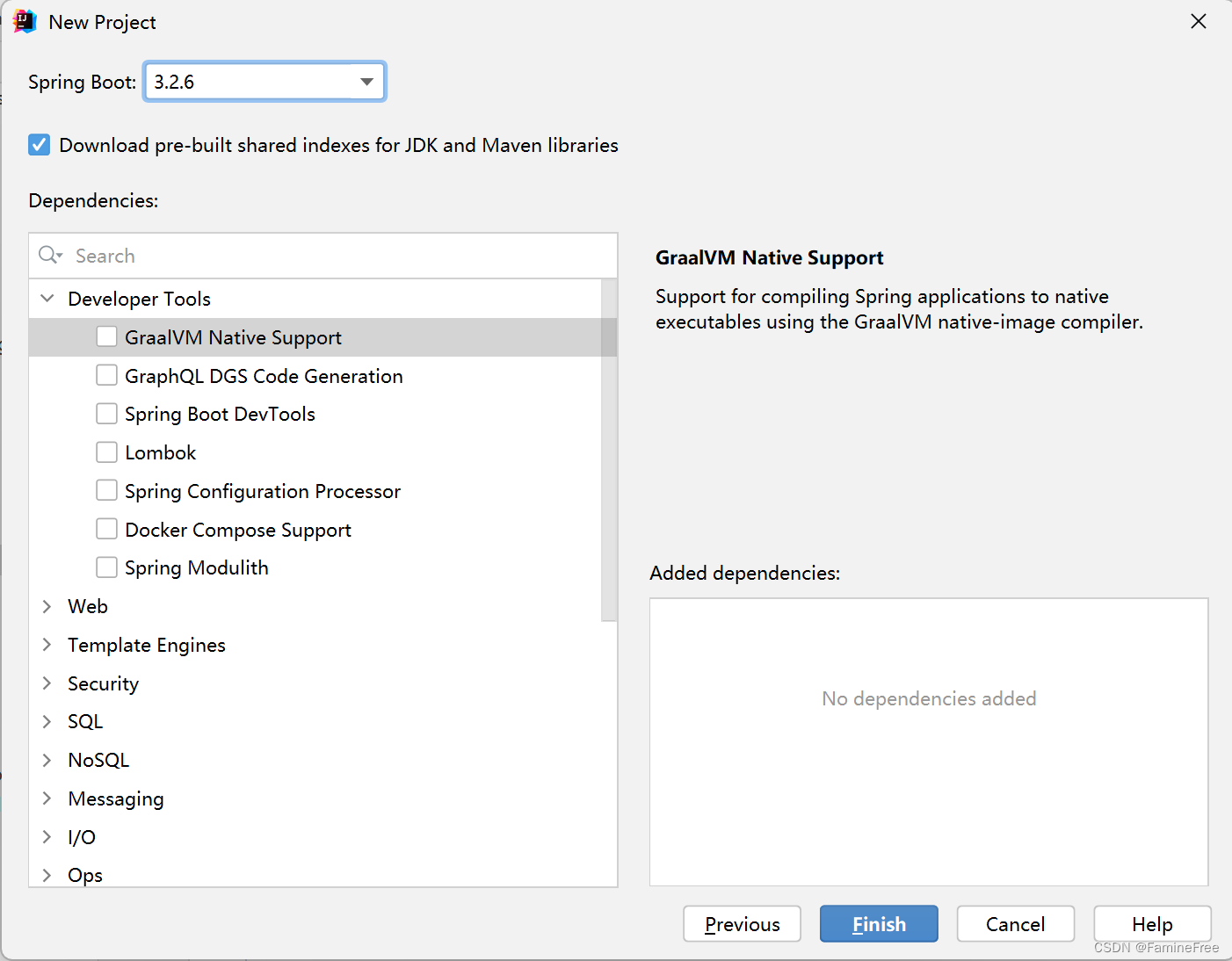The height and width of the screenshot is (961, 1232).
Task: Click the Cancel button
Action: (x=1016, y=924)
